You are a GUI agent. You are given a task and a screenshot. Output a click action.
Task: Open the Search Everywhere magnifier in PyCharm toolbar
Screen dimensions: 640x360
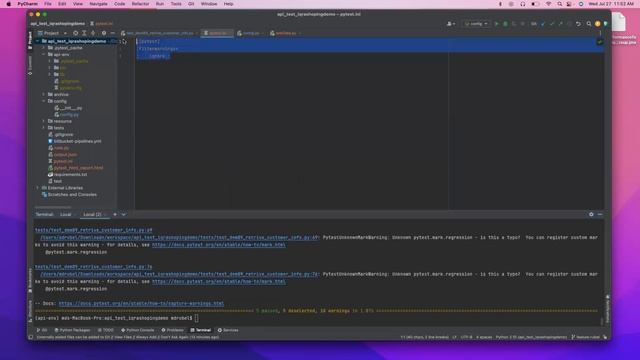[589, 24]
